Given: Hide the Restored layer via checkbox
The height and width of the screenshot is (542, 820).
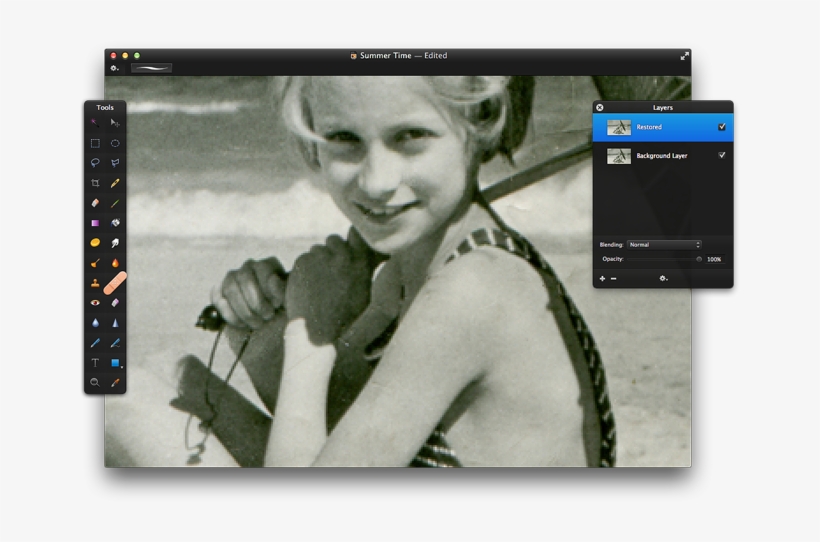Looking at the screenshot, I should tap(722, 127).
